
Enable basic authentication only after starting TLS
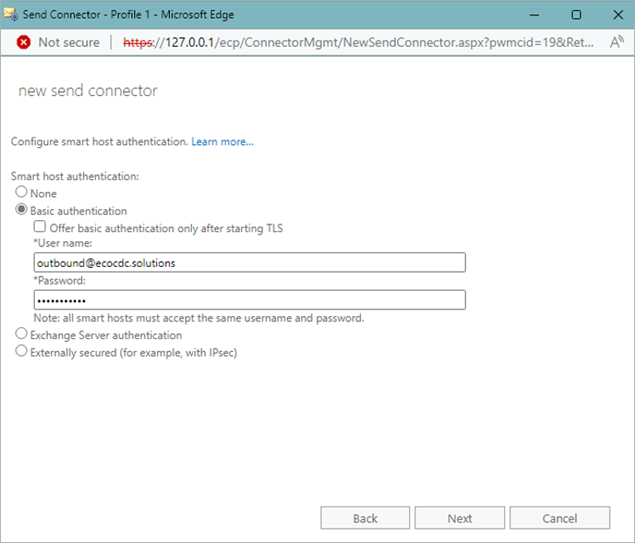pyautogui.click(x=40, y=227)
